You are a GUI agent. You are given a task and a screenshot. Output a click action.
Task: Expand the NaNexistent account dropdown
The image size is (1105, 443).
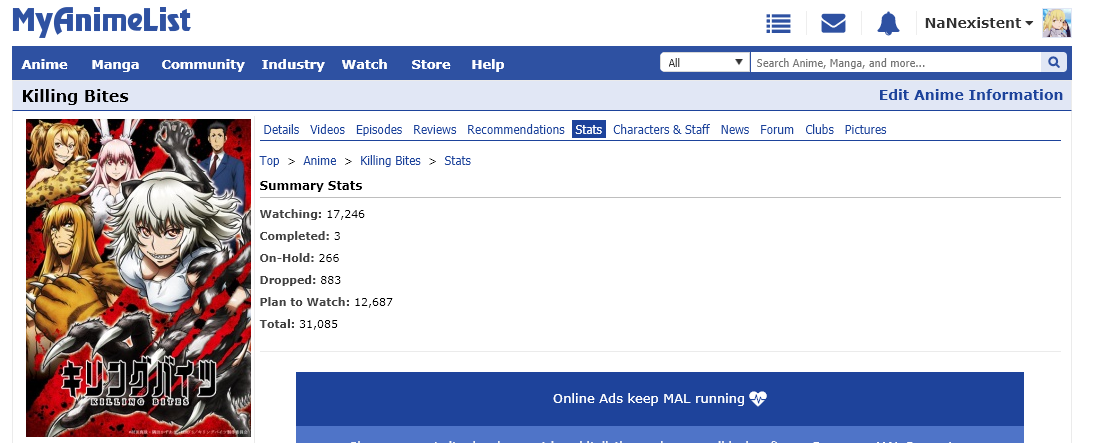tap(978, 23)
